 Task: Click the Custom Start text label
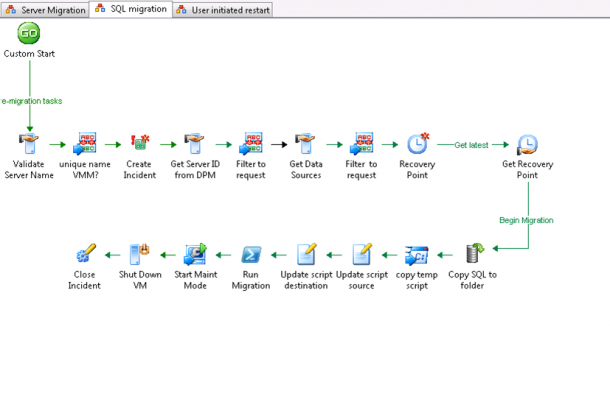coord(29,54)
